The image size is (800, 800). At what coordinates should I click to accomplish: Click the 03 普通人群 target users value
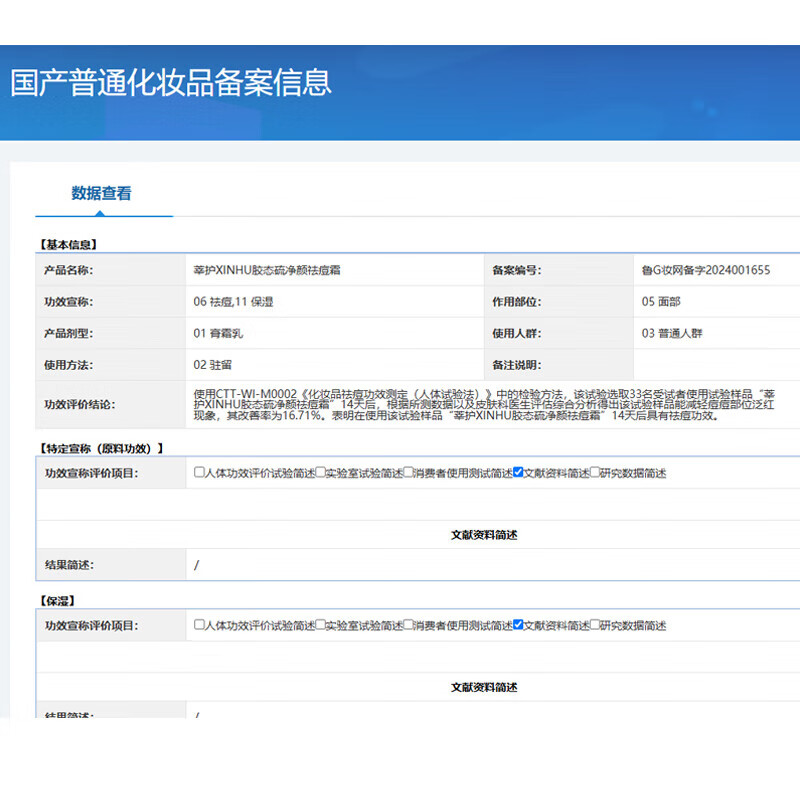(x=672, y=333)
